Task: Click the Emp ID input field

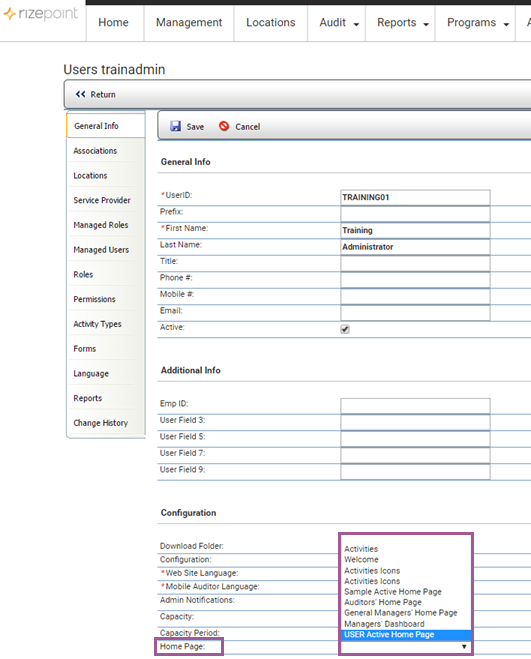Action: (x=415, y=406)
